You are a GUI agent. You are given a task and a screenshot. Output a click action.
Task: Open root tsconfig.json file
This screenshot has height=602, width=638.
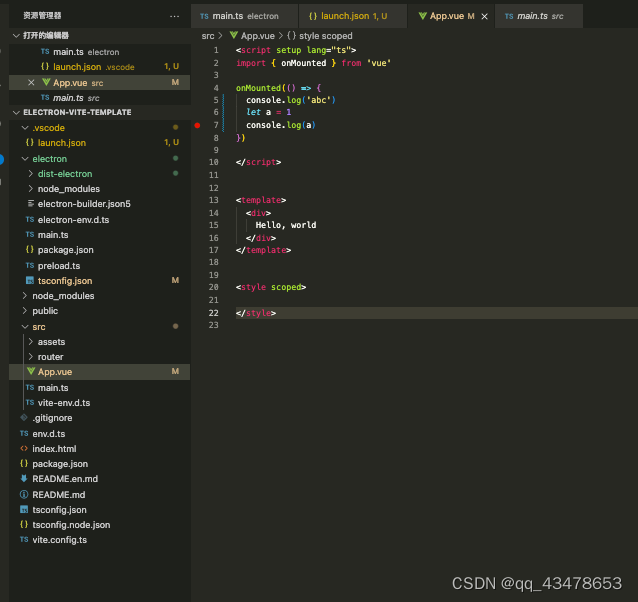click(99, 510)
